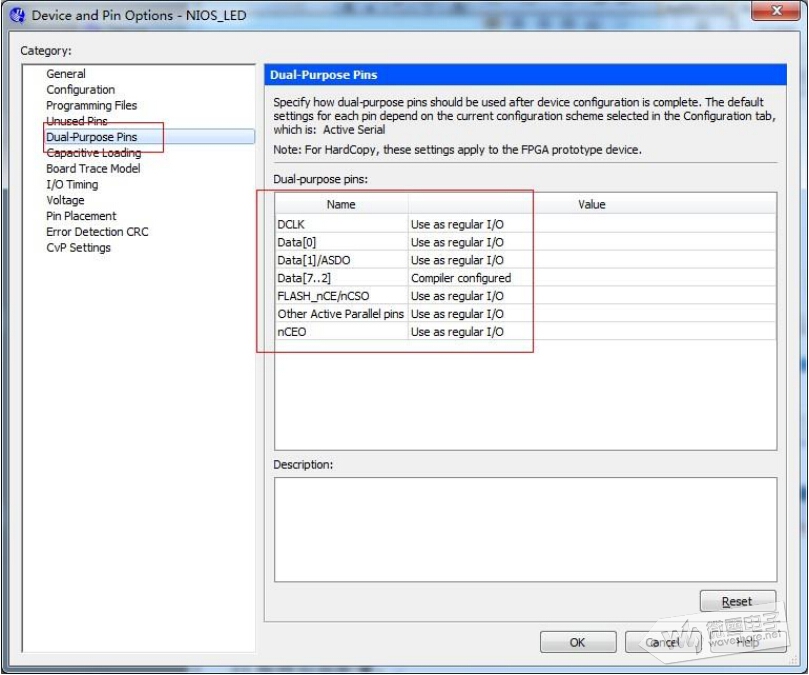The height and width of the screenshot is (675, 809).
Task: Select Dual-Purpose Pins category
Action: click(91, 137)
